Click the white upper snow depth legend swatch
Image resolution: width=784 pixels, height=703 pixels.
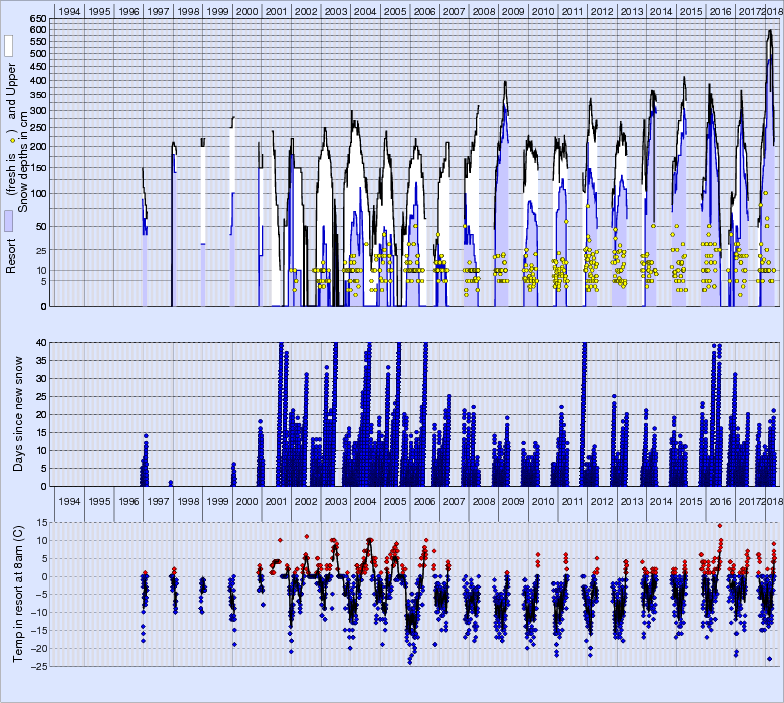click(x=8, y=46)
